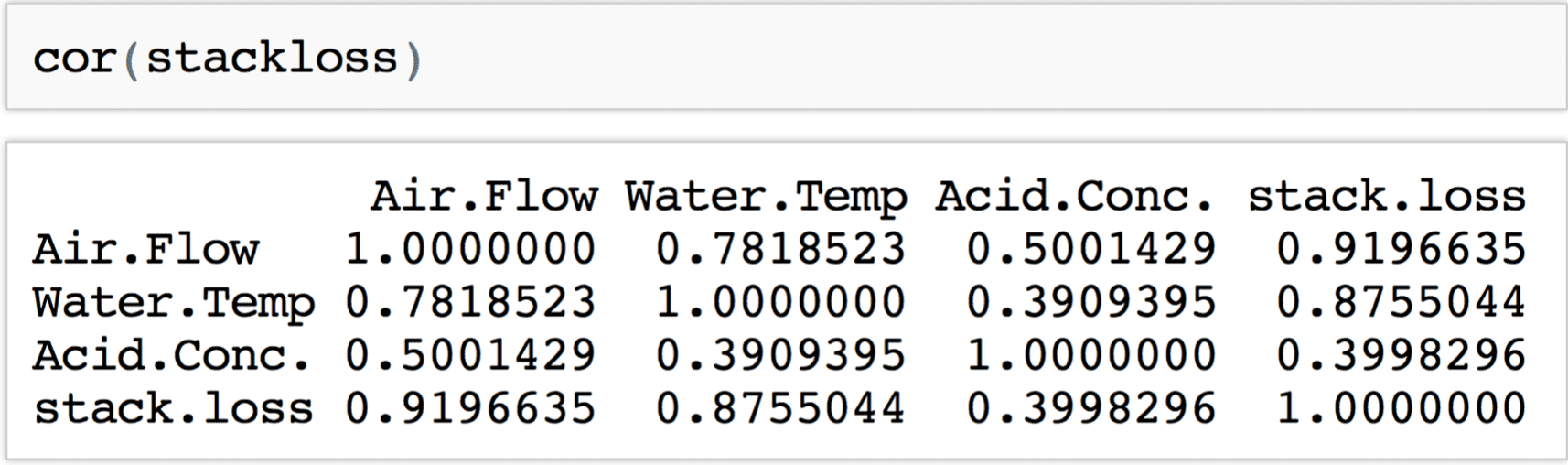This screenshot has width=1568, height=465.
Task: Click the Air.Flow row label
Action: point(145,249)
